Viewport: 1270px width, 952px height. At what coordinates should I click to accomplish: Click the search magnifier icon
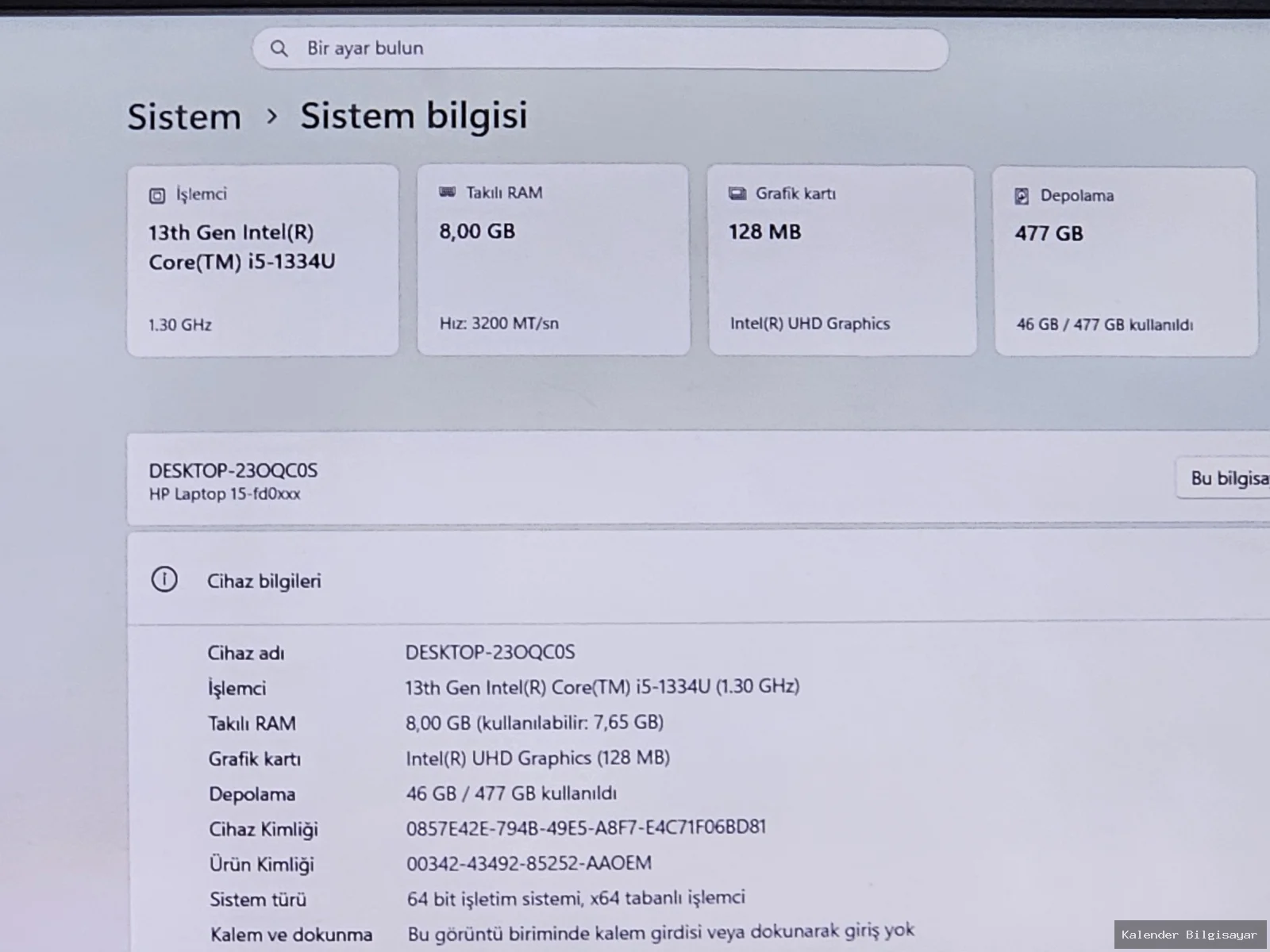279,48
